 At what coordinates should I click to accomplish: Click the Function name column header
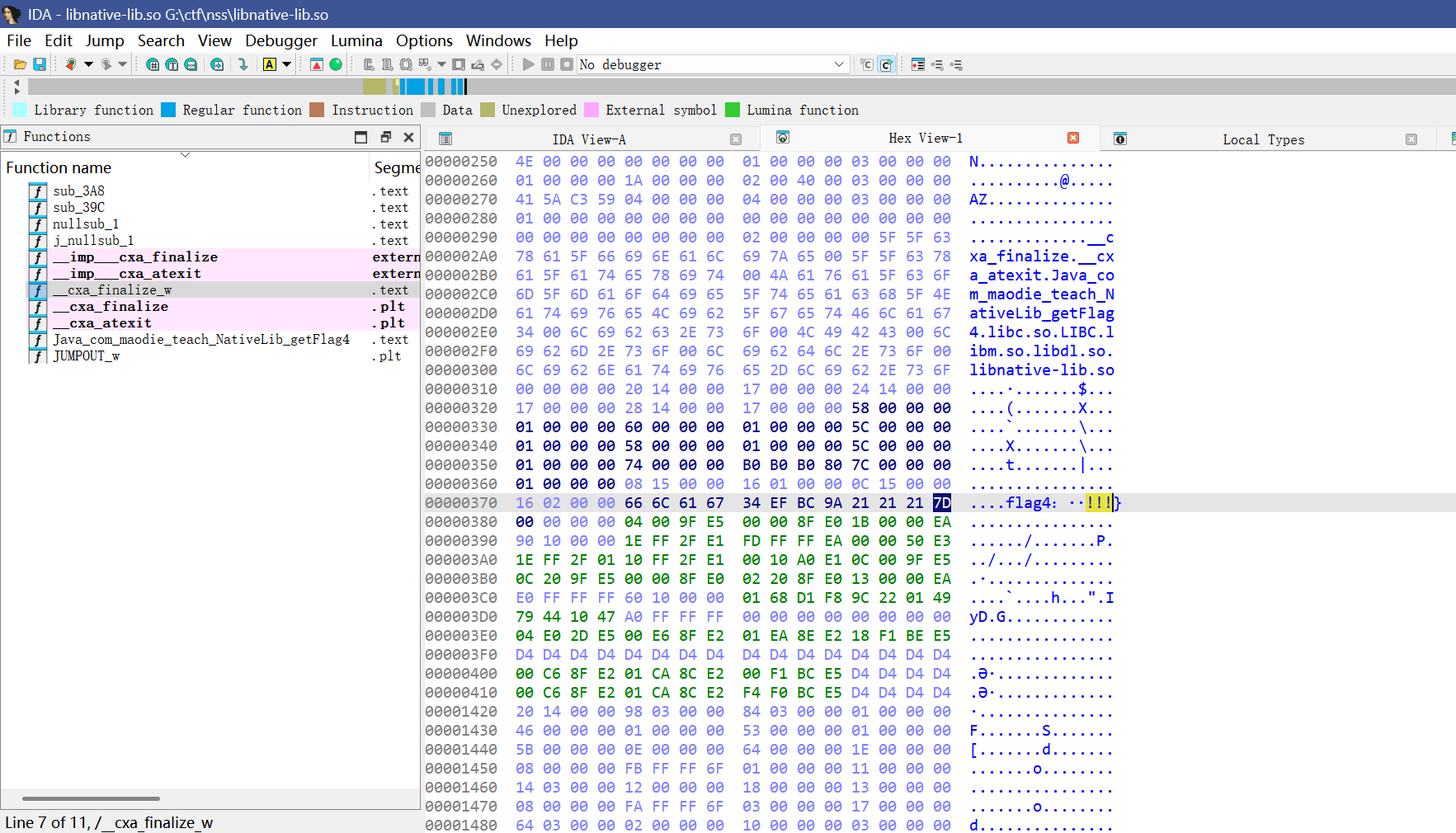(59, 167)
